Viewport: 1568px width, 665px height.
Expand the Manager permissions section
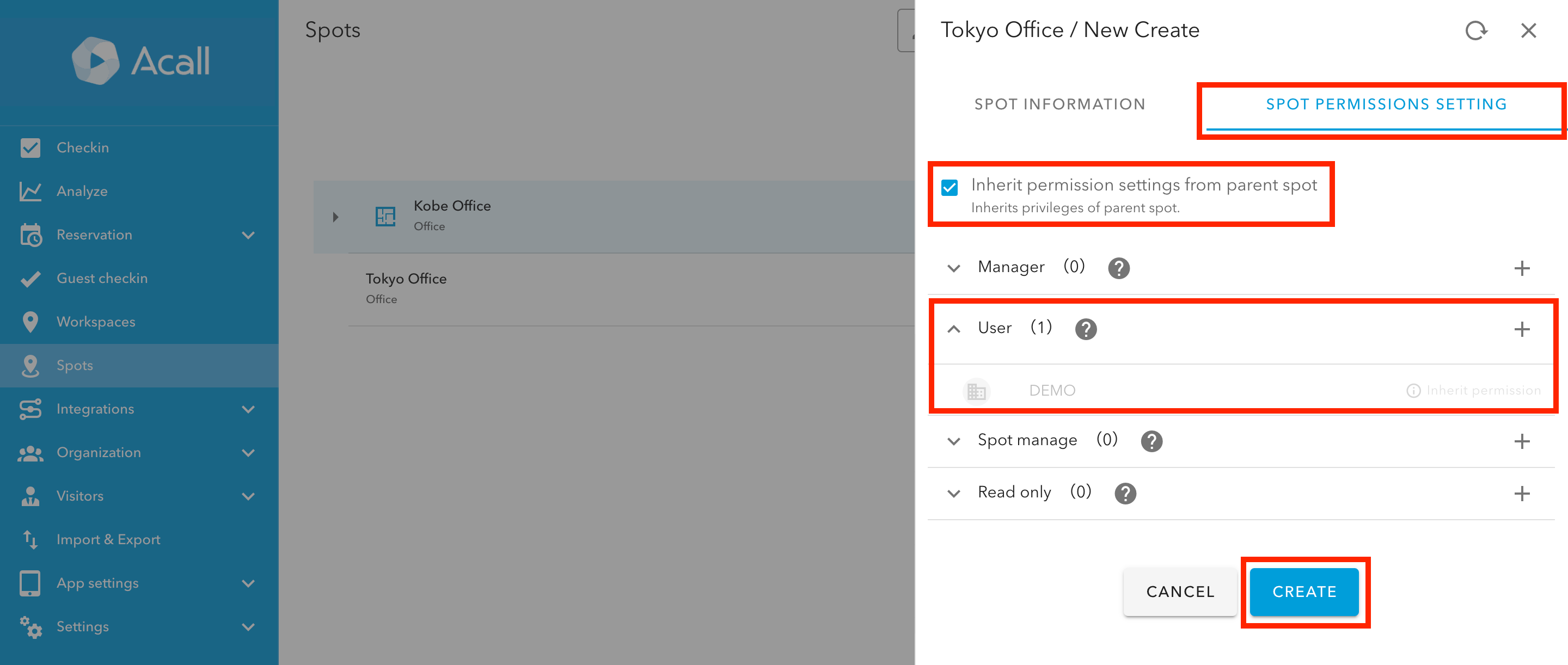pos(954,268)
